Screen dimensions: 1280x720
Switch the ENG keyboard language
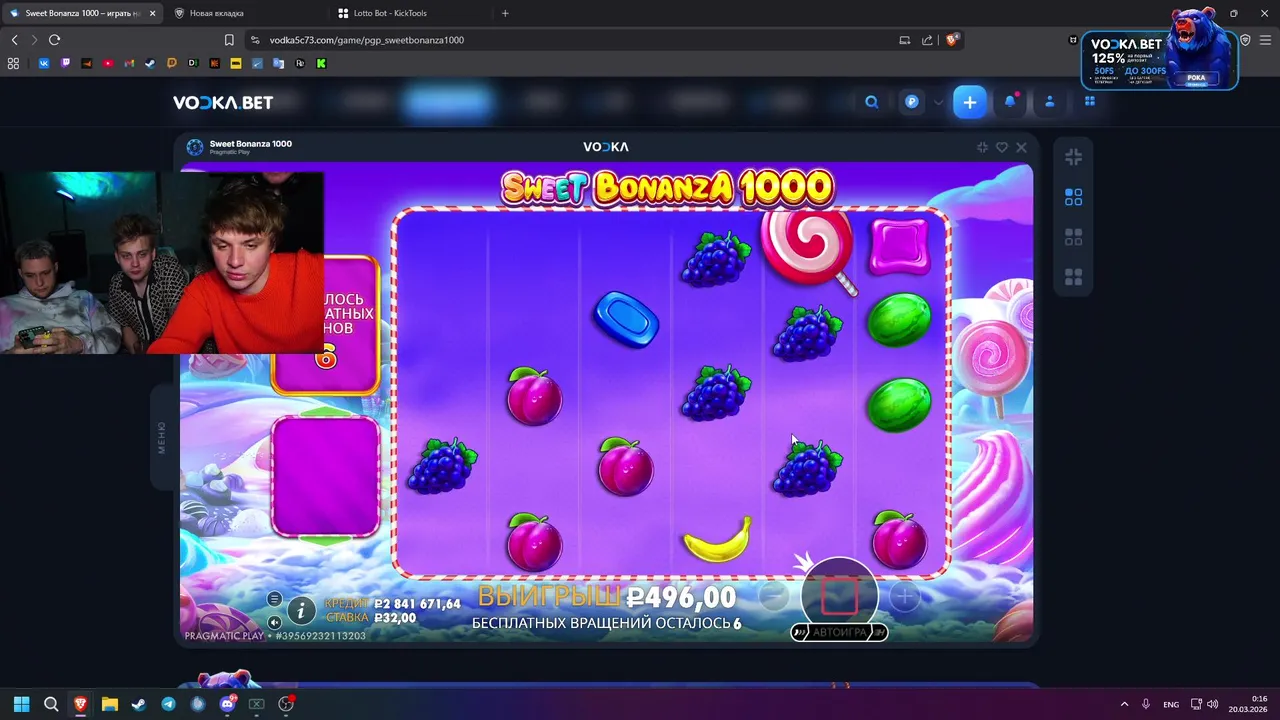(1171, 704)
